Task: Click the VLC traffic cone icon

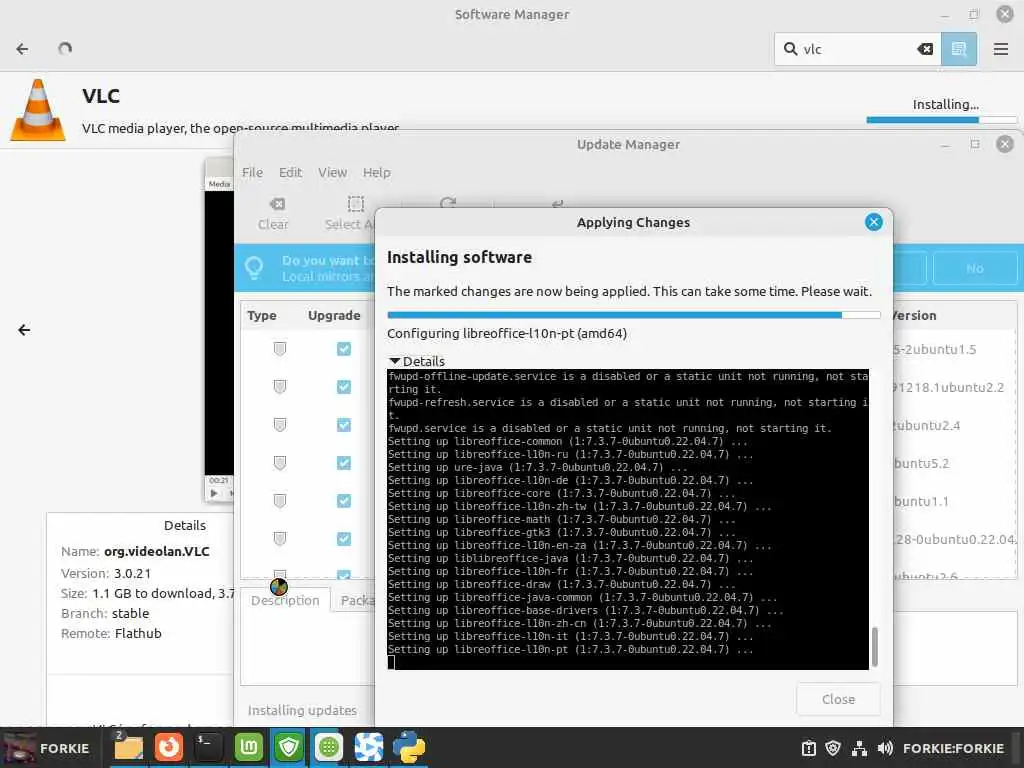Action: tap(38, 110)
